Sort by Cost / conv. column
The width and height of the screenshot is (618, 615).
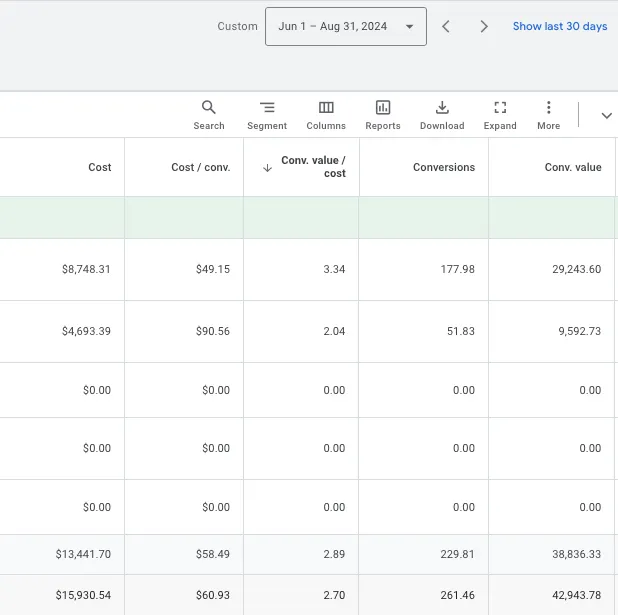click(x=200, y=167)
